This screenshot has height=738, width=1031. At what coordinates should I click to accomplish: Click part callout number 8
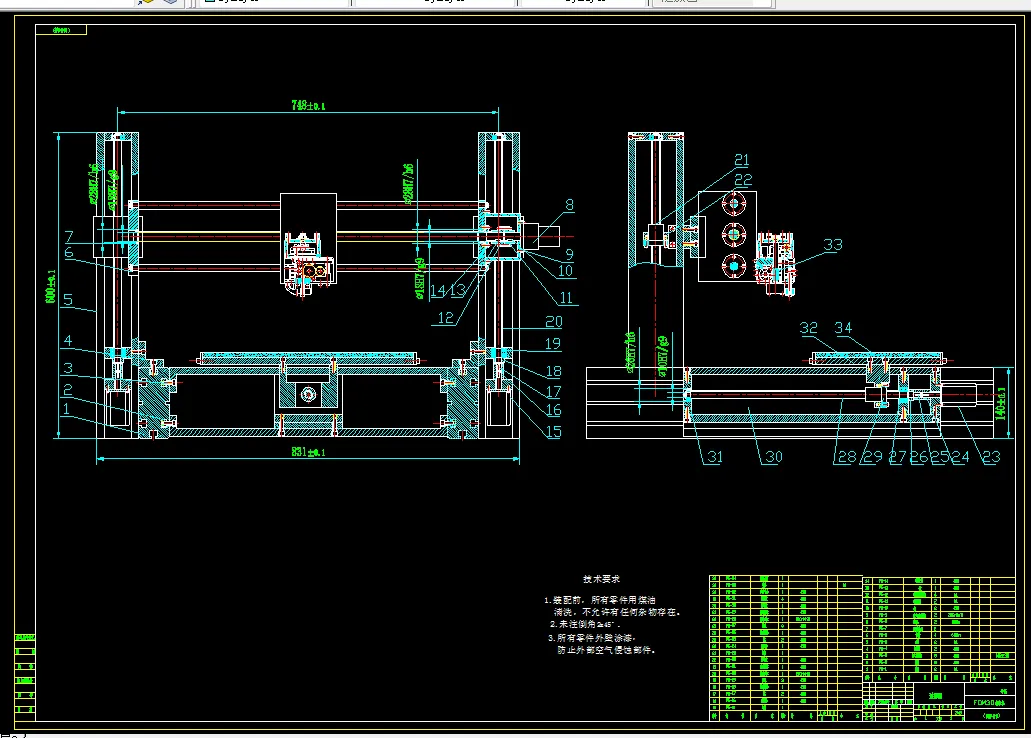pyautogui.click(x=568, y=205)
